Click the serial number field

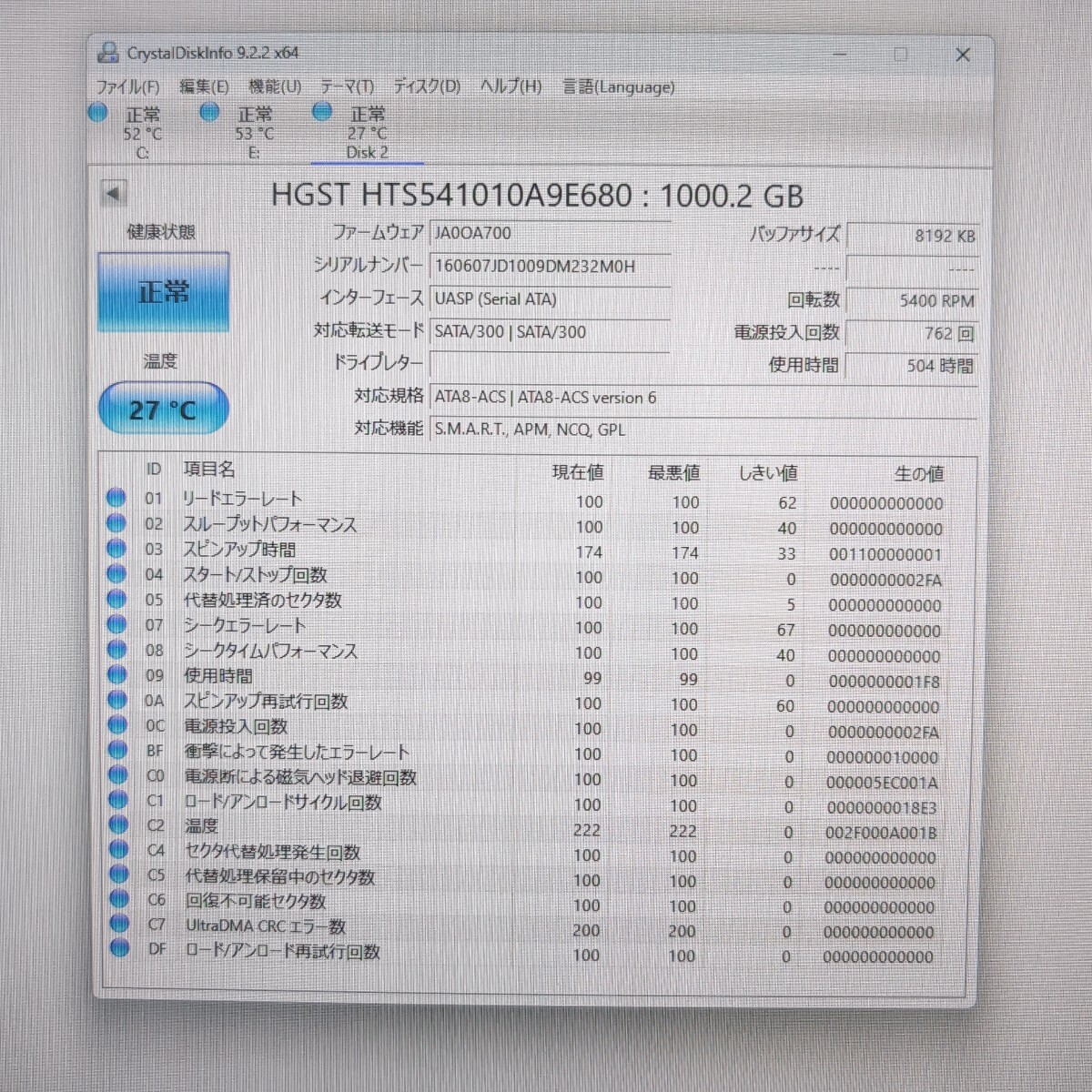(550, 266)
